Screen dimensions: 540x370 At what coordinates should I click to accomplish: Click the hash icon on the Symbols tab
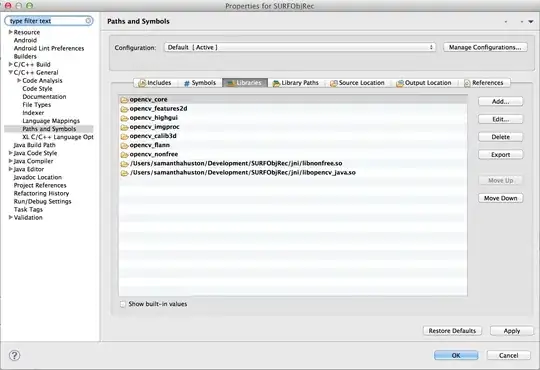187,83
